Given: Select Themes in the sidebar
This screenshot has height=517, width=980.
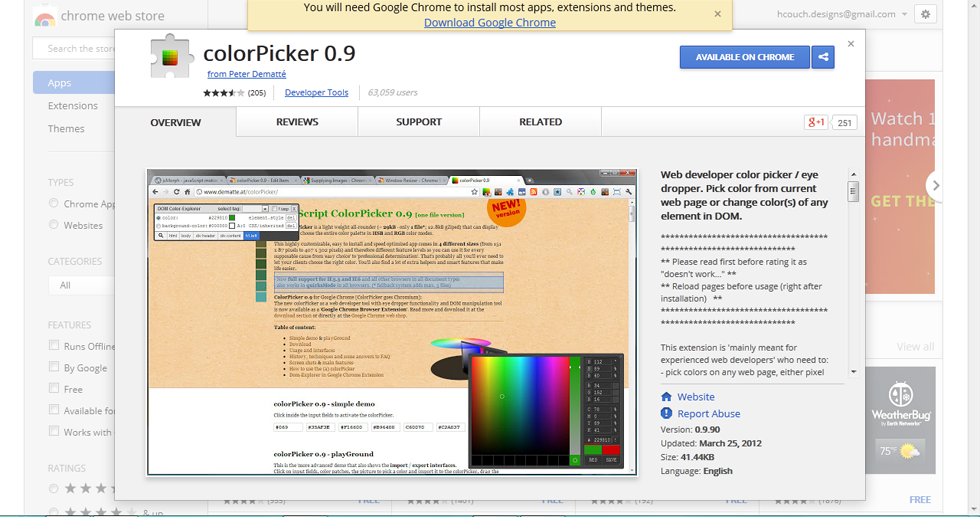Looking at the screenshot, I should (x=66, y=128).
